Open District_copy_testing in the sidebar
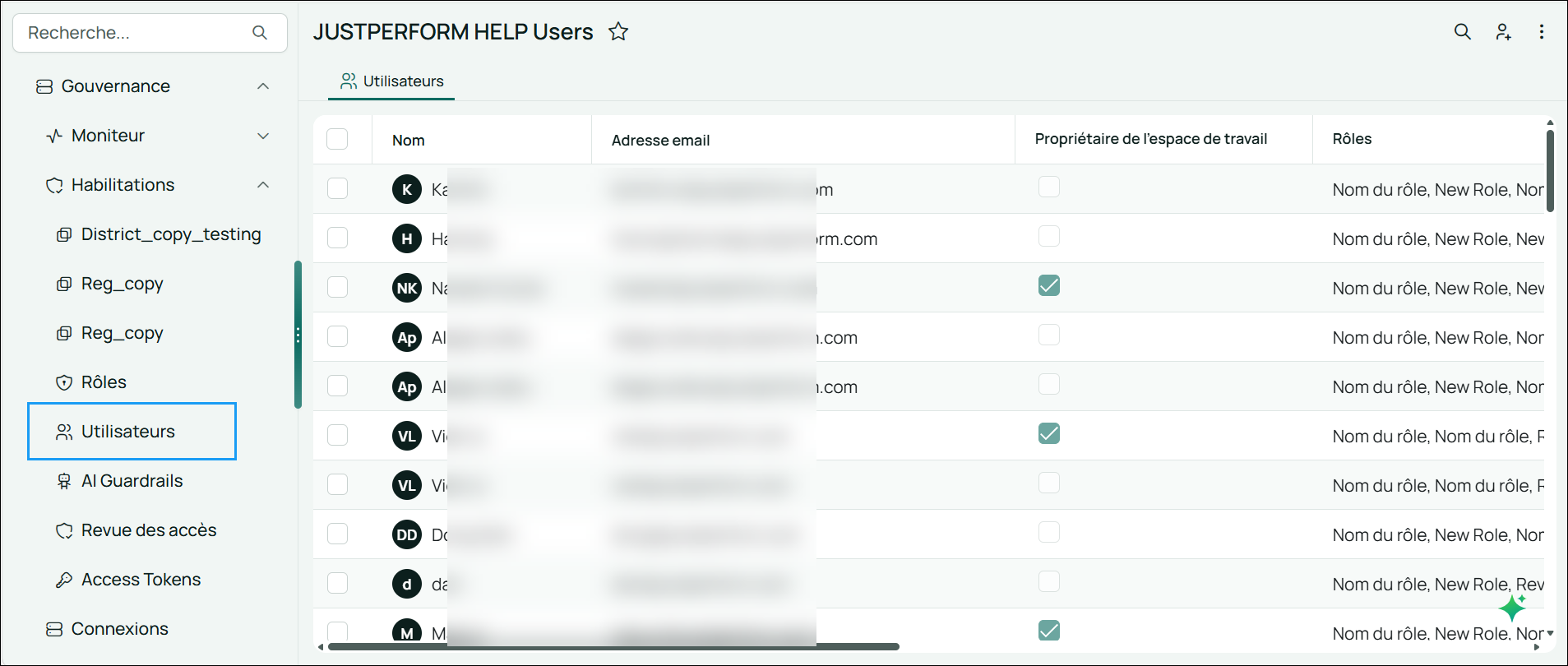The width and height of the screenshot is (1568, 666). [x=171, y=234]
